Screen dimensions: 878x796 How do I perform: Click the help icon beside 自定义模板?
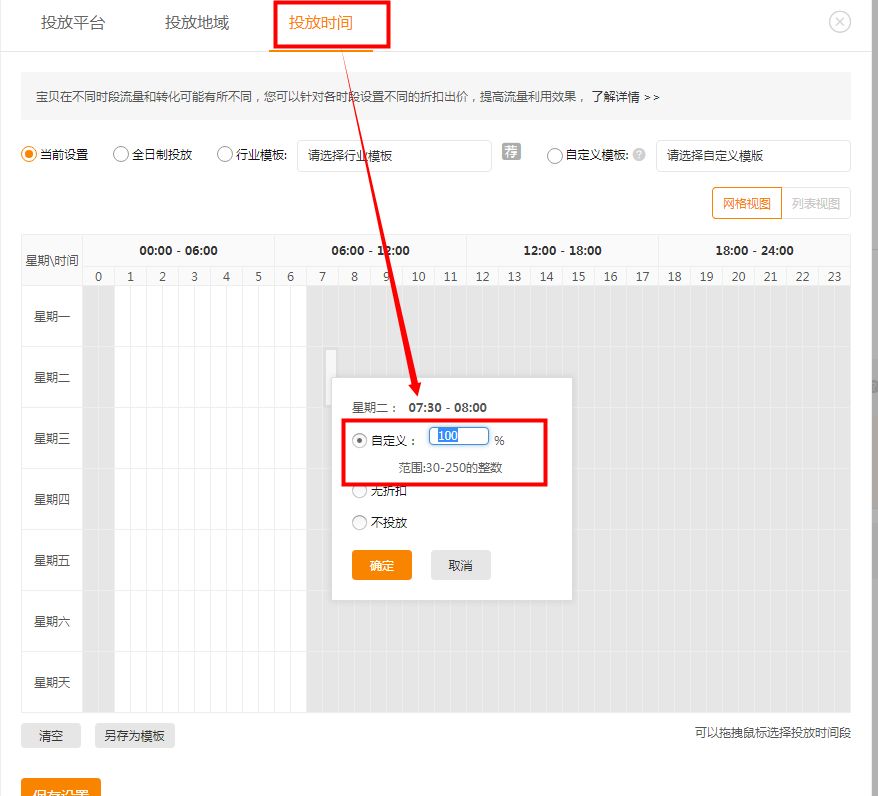[x=639, y=155]
